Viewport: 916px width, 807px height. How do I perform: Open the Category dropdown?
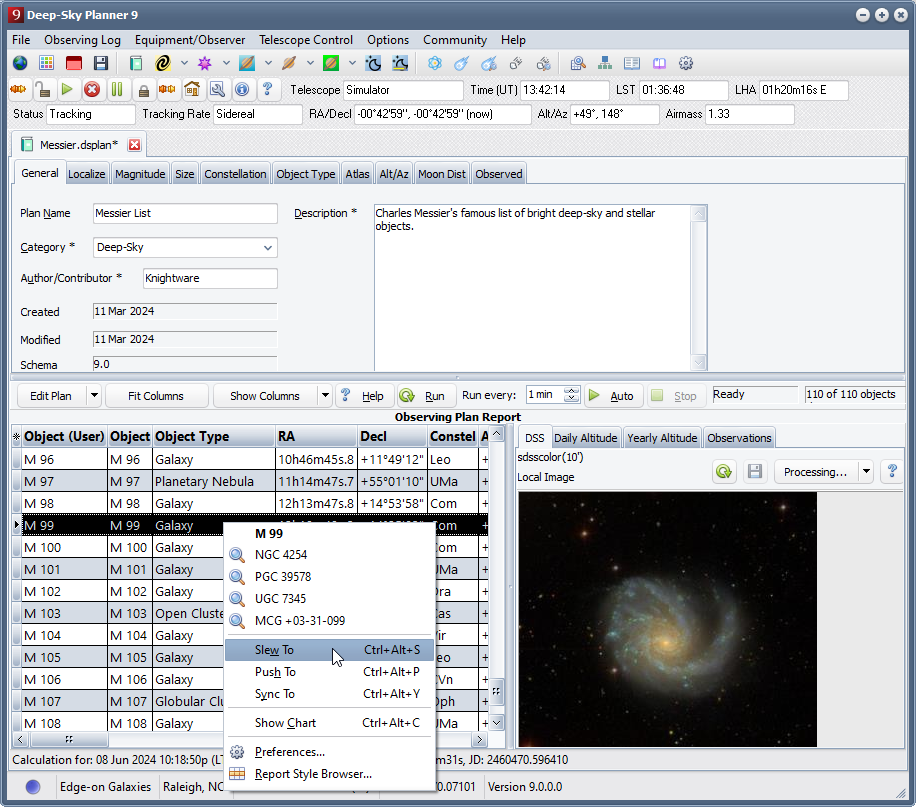pos(267,248)
